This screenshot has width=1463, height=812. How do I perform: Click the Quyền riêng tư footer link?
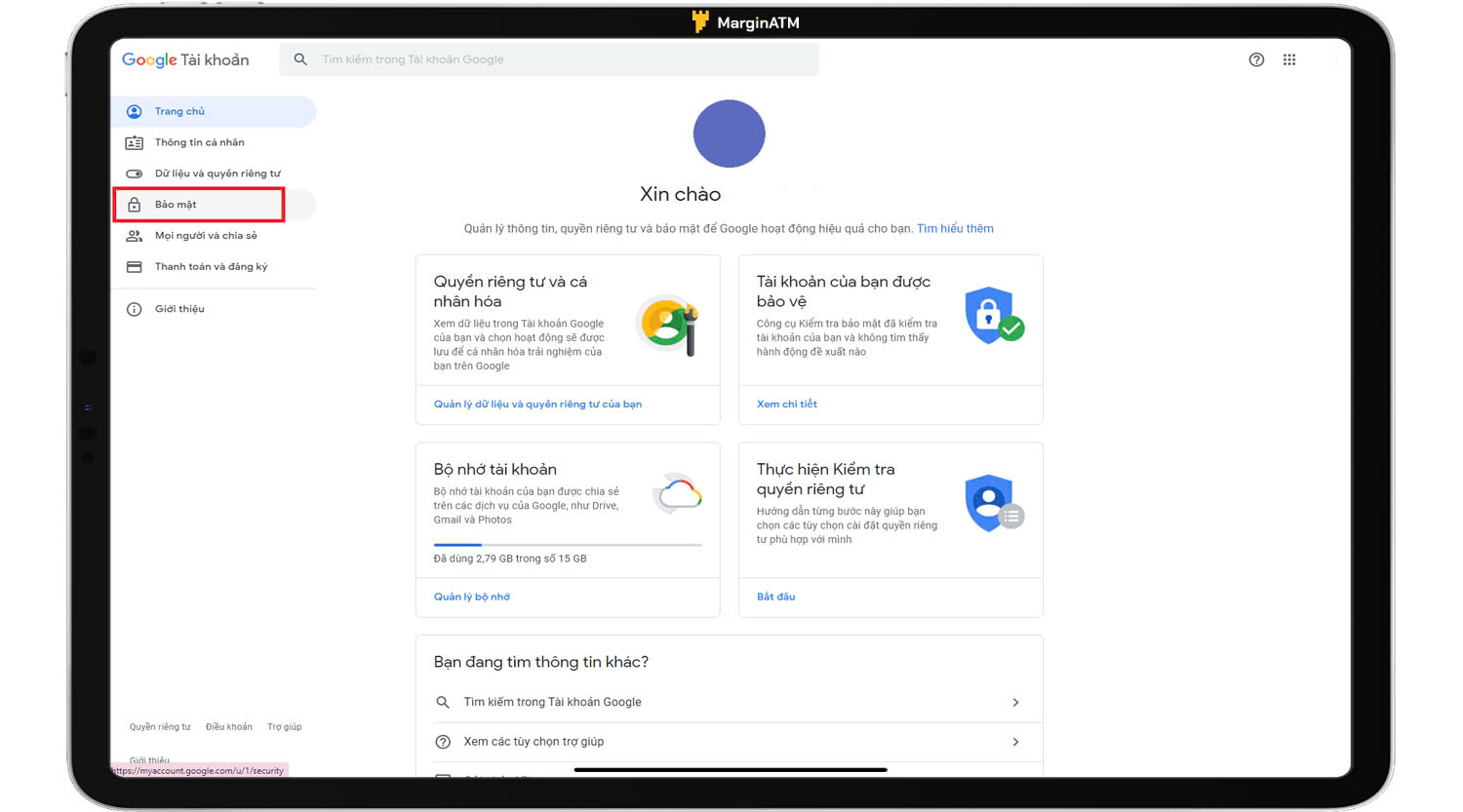(x=160, y=727)
